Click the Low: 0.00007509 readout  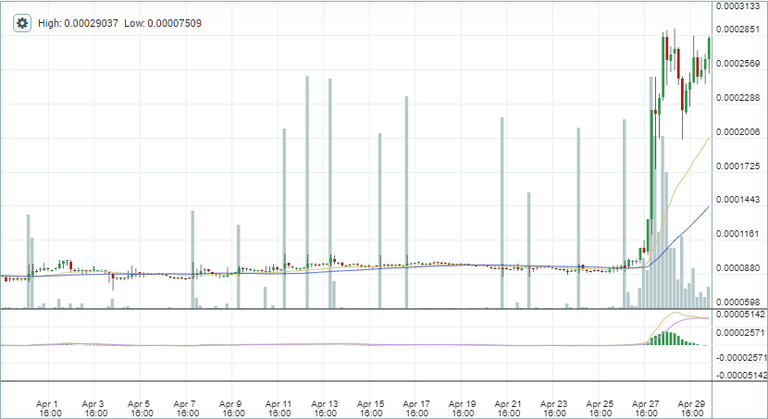pos(162,23)
